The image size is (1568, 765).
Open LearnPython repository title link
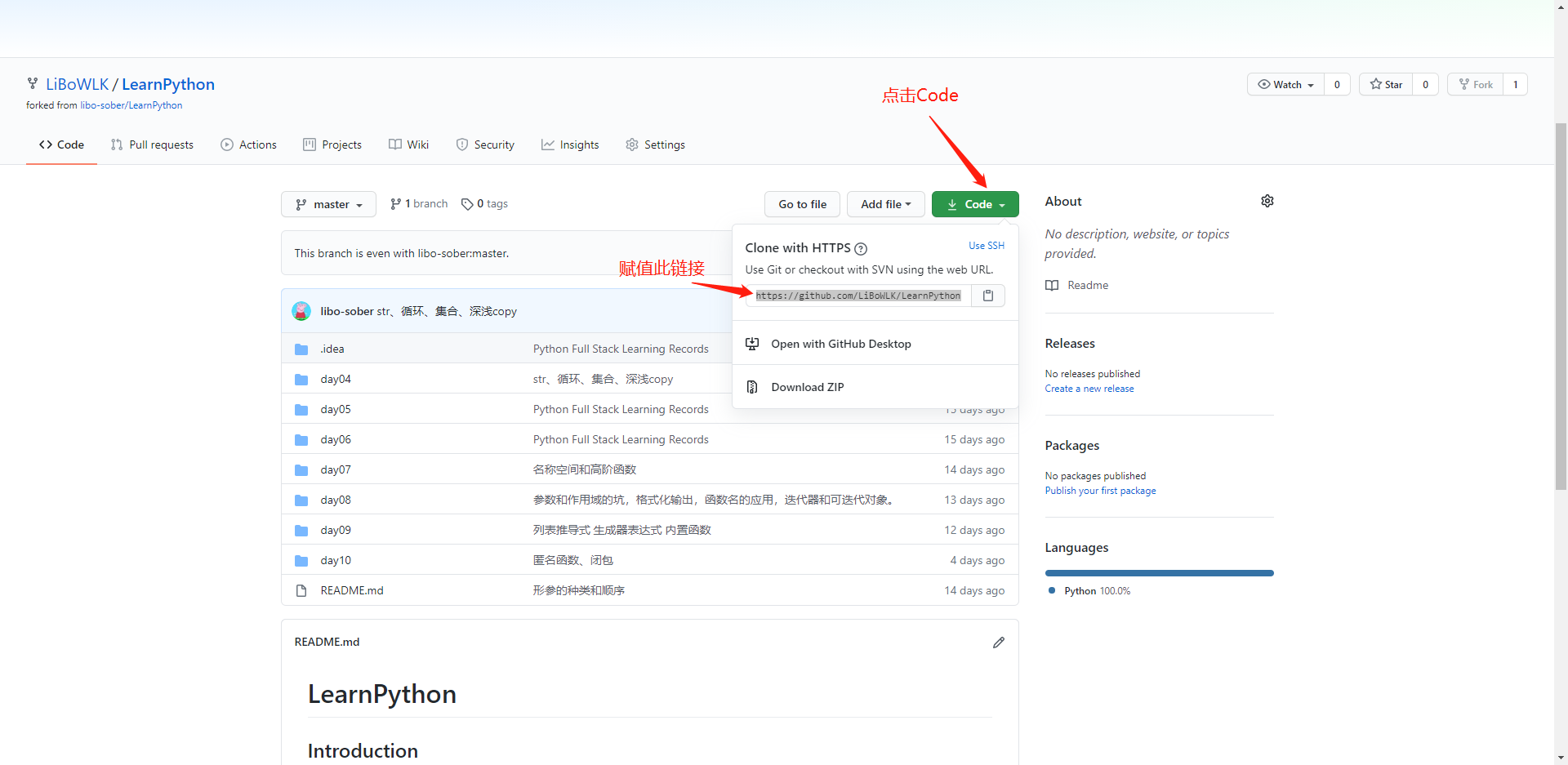coord(168,84)
